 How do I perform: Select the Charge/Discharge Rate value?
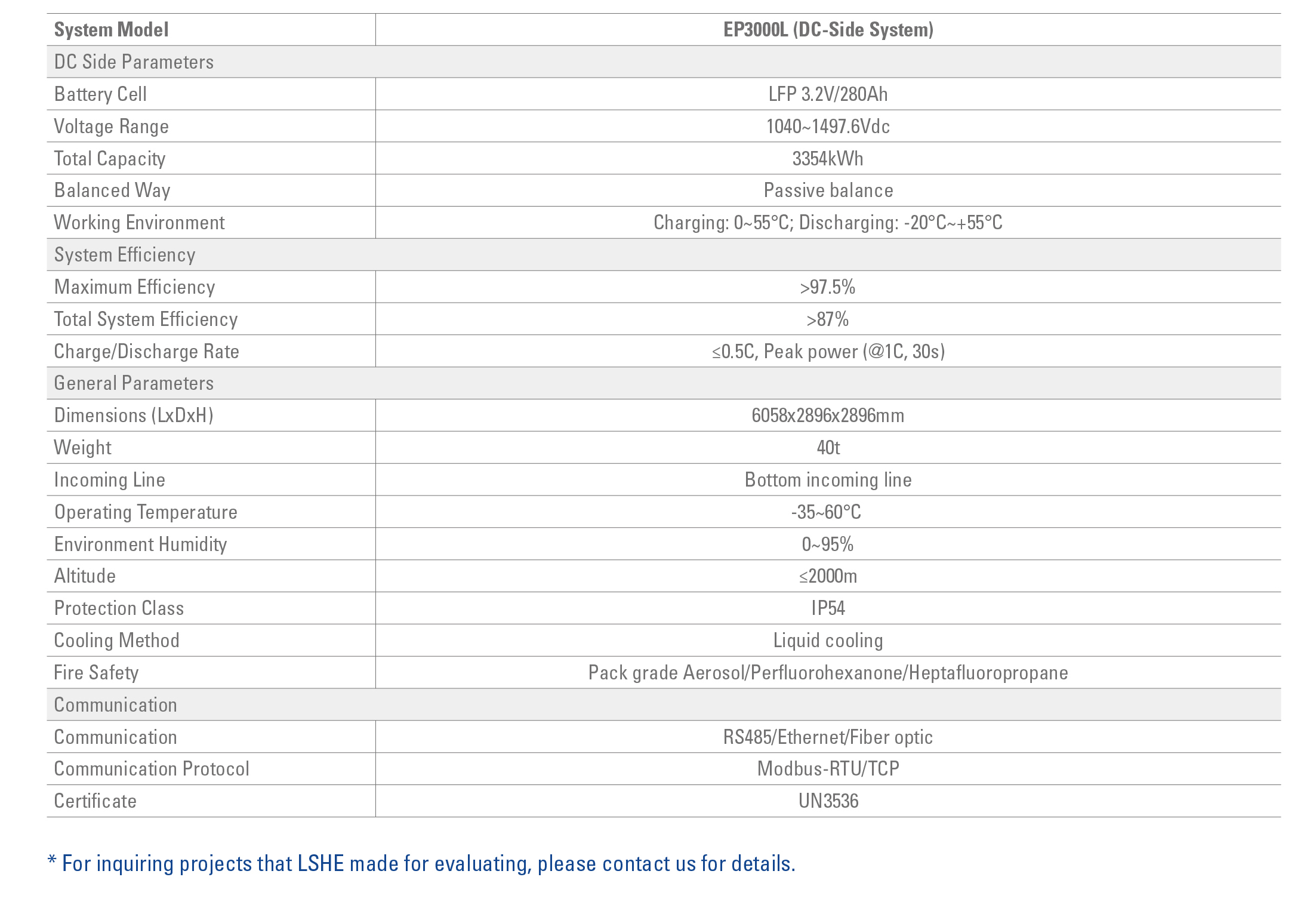coord(828,352)
